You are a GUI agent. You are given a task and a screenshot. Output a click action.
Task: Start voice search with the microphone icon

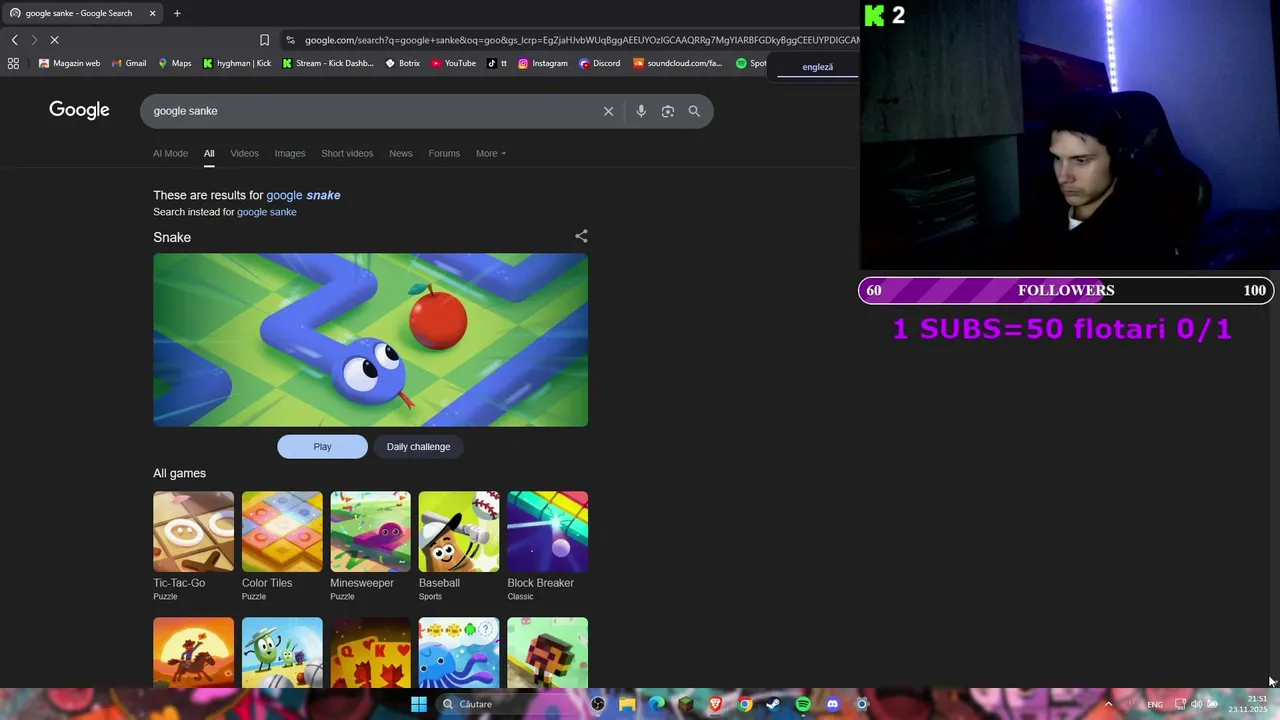tap(641, 111)
